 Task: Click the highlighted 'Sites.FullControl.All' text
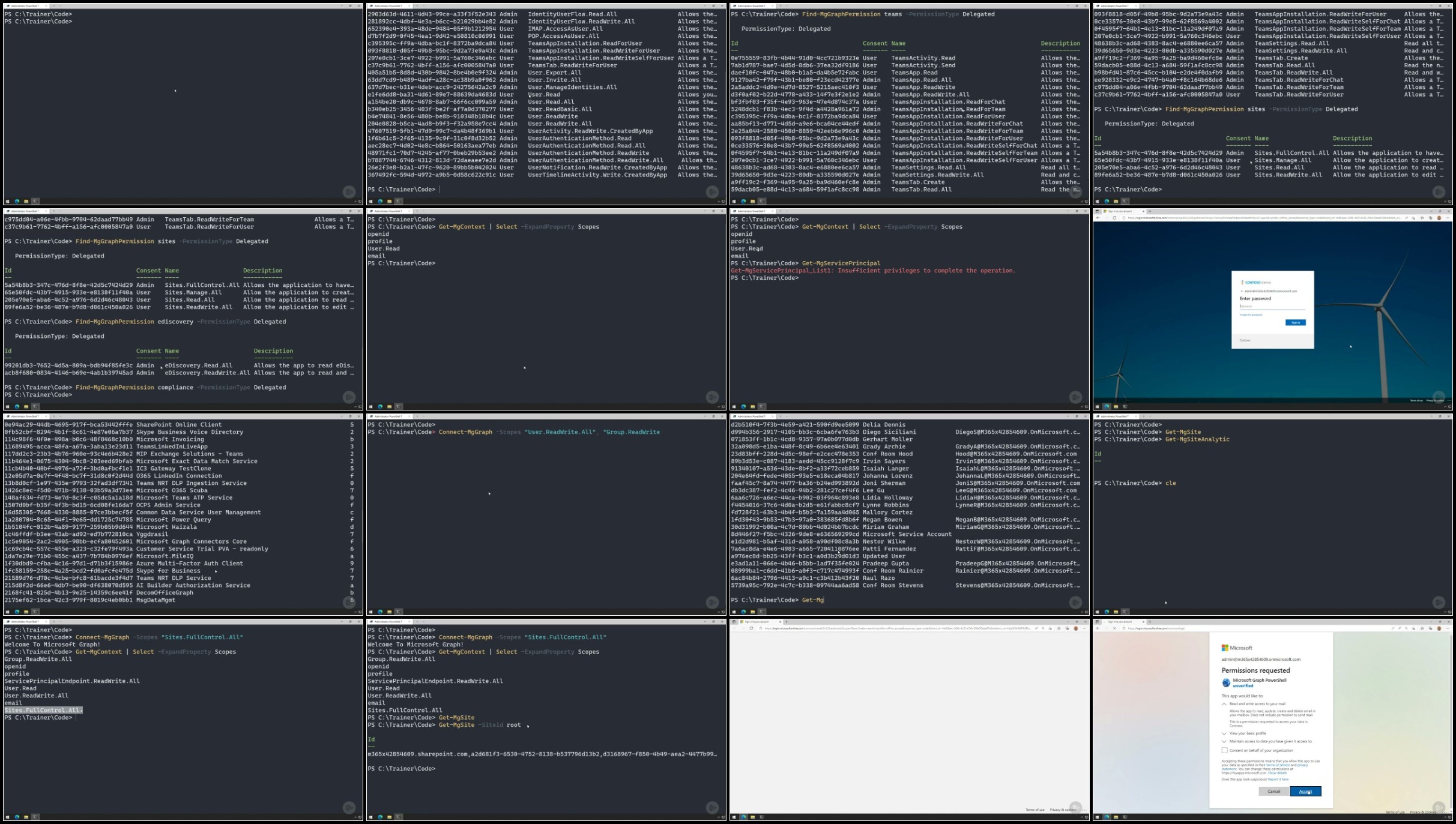pos(43,710)
